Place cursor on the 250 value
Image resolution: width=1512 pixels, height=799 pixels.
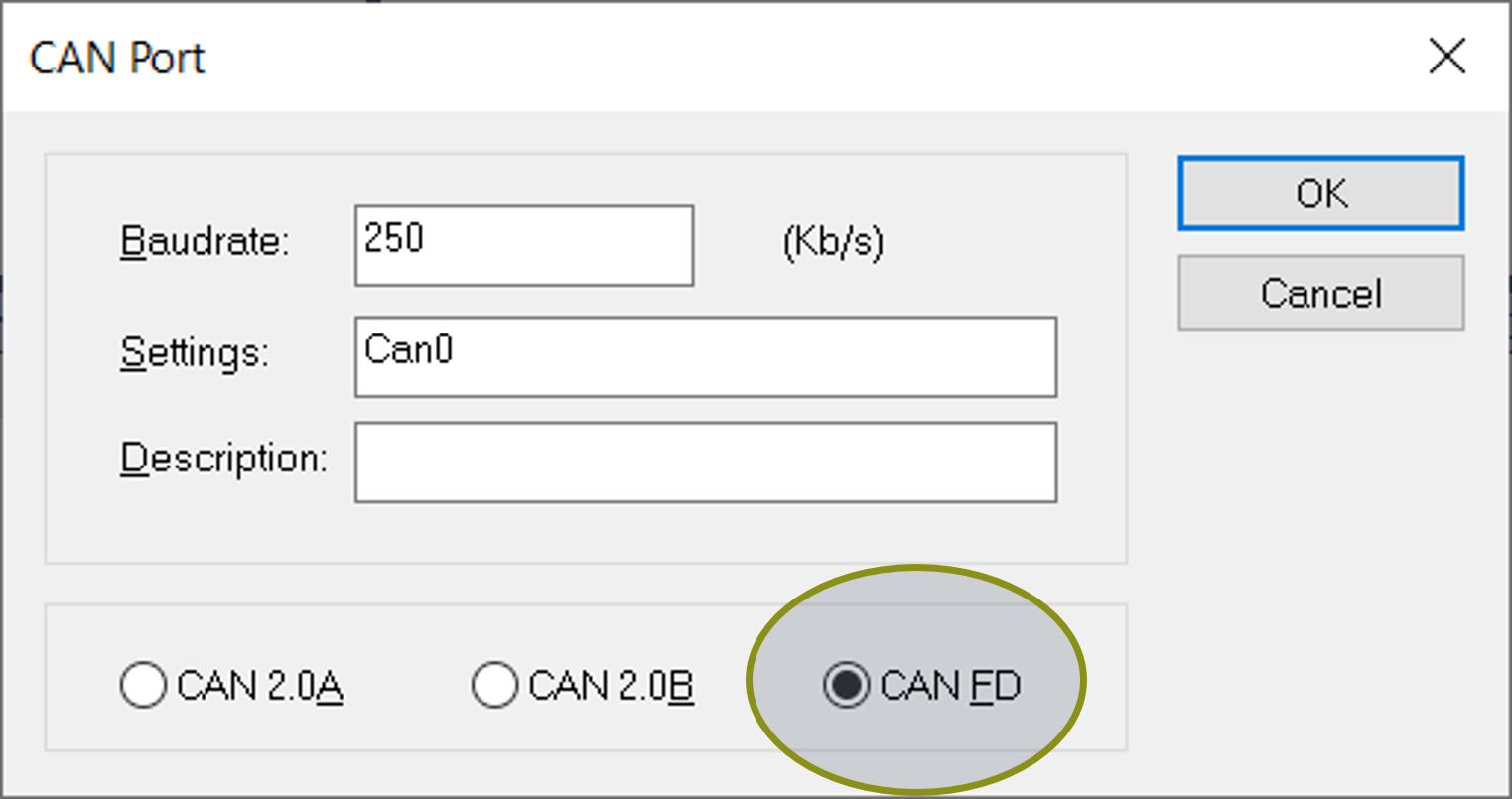[394, 238]
